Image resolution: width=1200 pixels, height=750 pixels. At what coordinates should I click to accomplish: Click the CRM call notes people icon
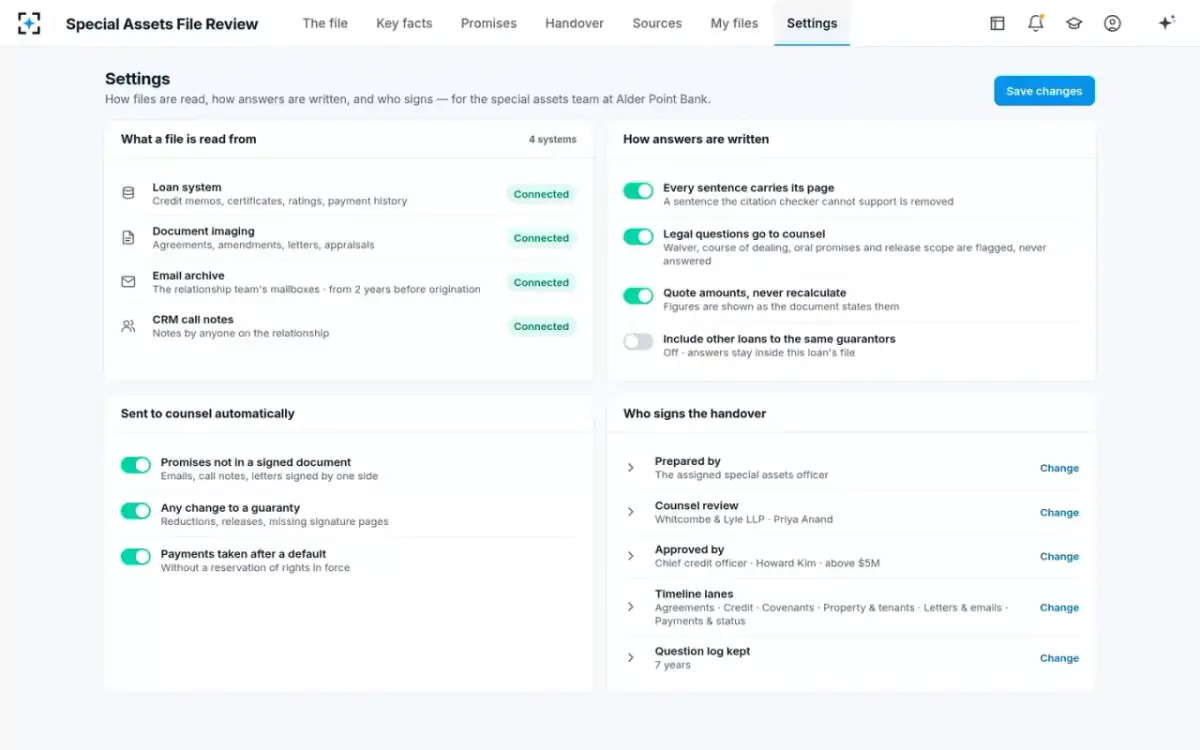[128, 326]
